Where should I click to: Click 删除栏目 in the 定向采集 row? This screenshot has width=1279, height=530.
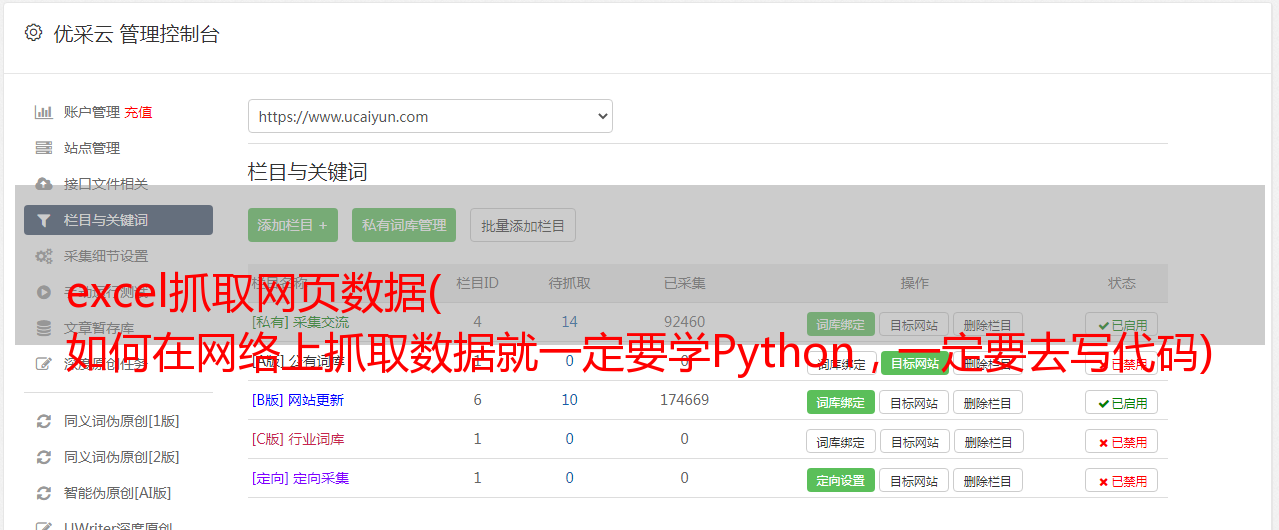coord(988,481)
